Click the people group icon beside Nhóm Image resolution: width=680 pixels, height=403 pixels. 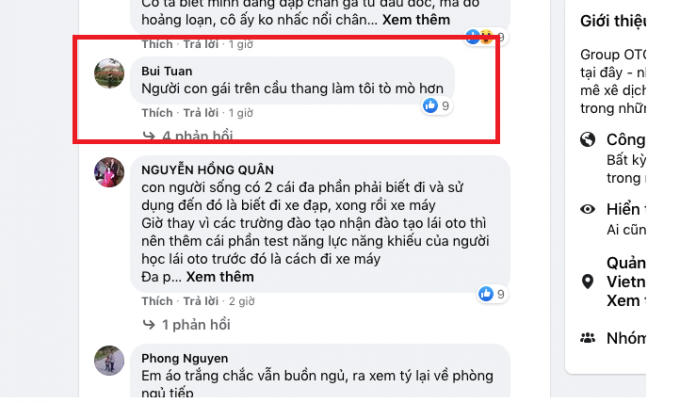click(x=588, y=338)
